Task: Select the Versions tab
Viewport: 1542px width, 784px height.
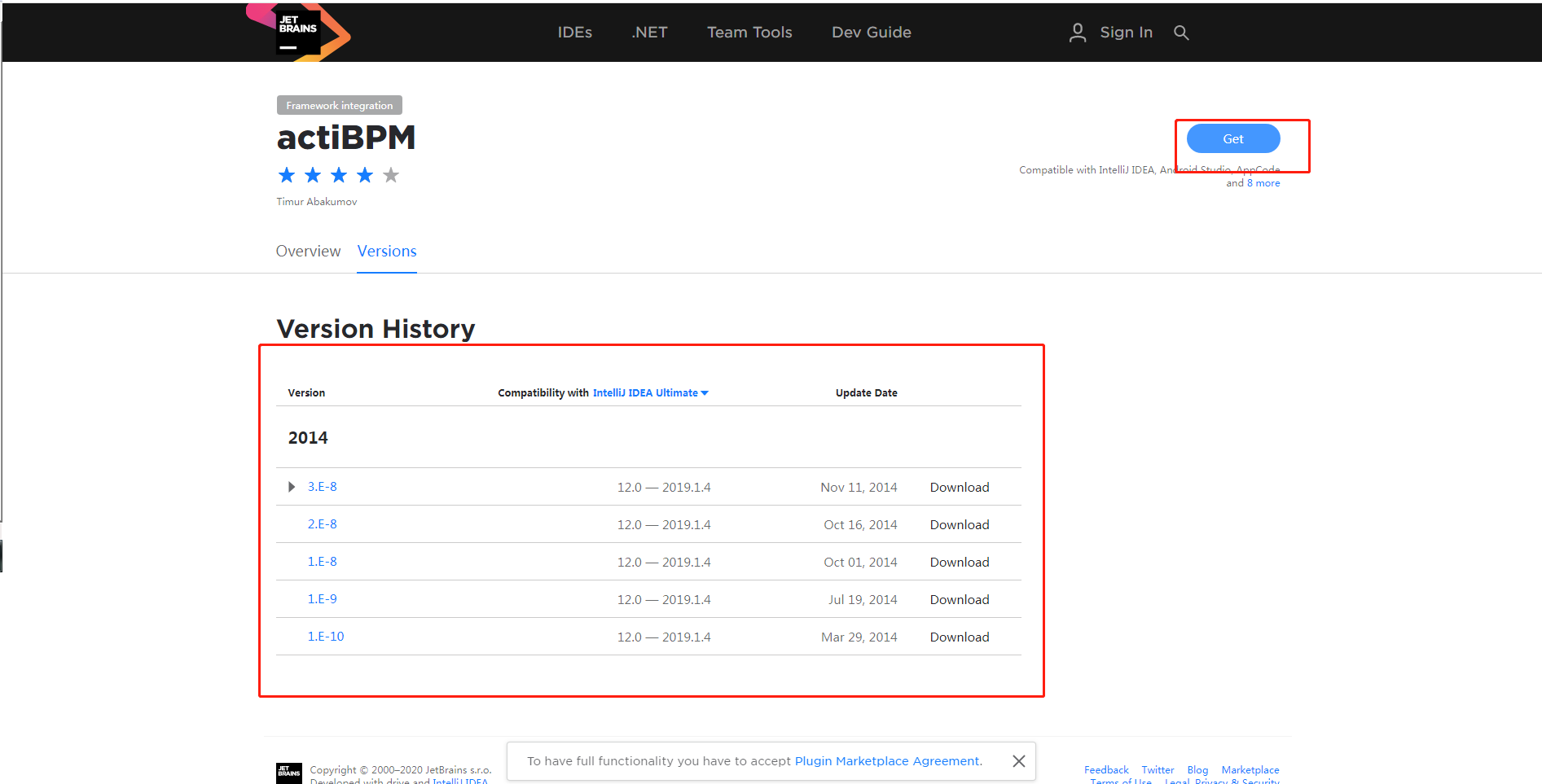Action: tap(387, 252)
